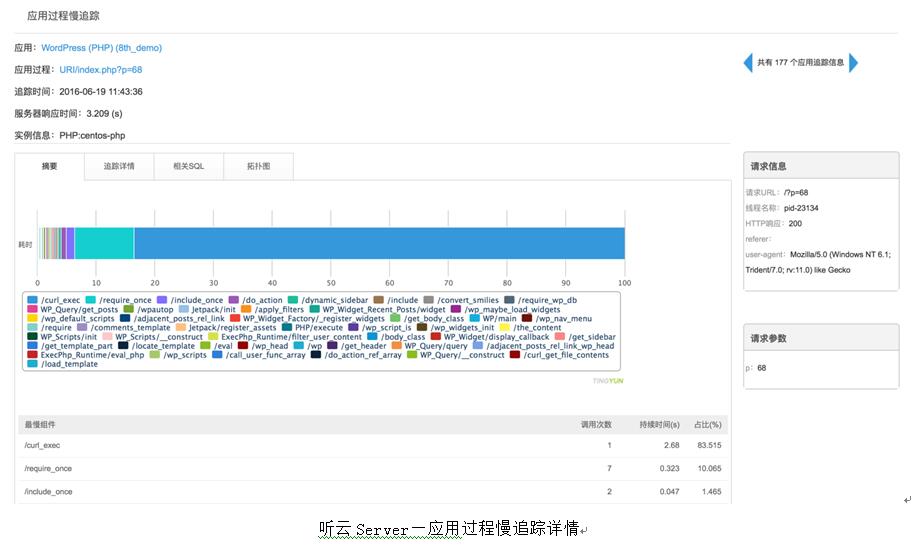Screen dimensions: 915x559
Task: Click the cyan /require_once bar segment
Action: click(x=104, y=243)
